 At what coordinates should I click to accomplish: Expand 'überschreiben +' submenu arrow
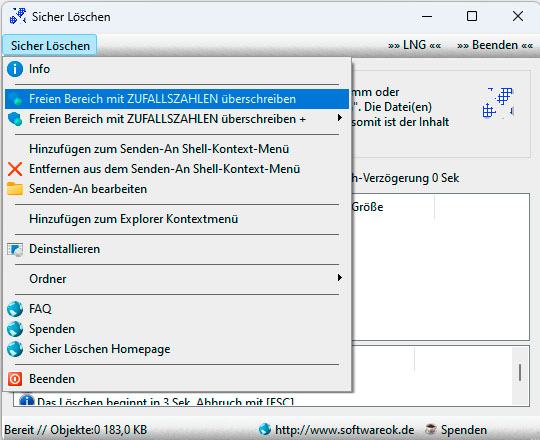[x=340, y=118]
